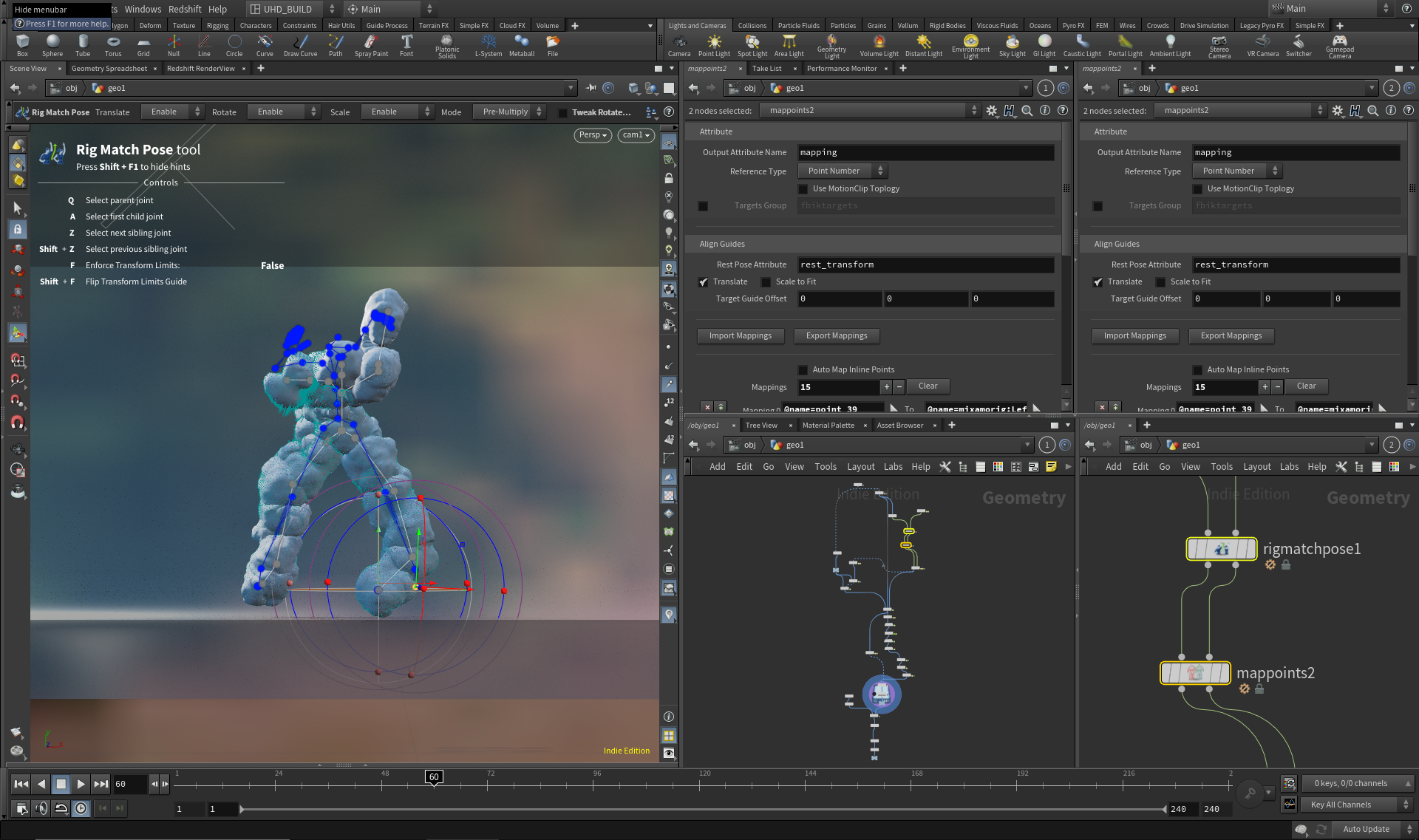Click the rigmatchpose1 node icon
Viewport: 1419px width, 840px height.
pyautogui.click(x=1221, y=549)
